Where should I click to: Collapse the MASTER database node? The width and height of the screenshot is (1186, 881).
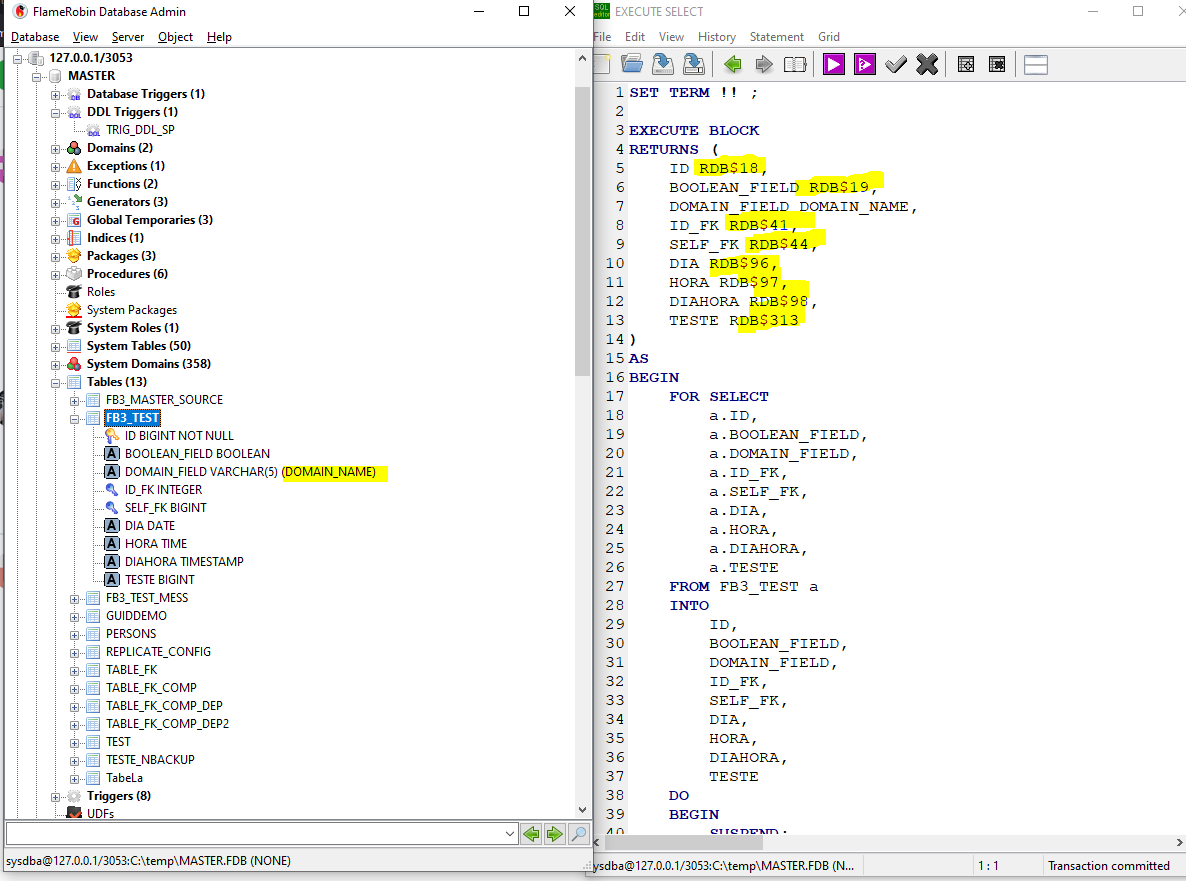click(x=36, y=76)
